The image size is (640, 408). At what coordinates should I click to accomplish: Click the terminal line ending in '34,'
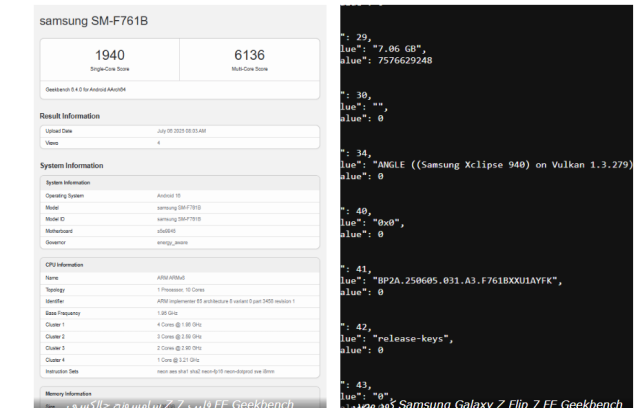pos(356,153)
